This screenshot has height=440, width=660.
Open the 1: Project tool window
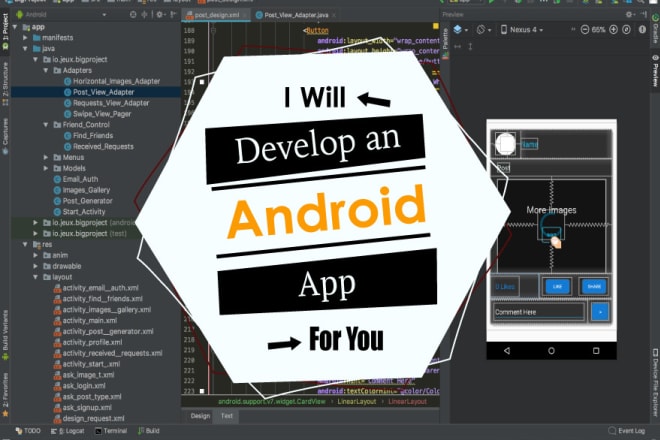coord(5,31)
